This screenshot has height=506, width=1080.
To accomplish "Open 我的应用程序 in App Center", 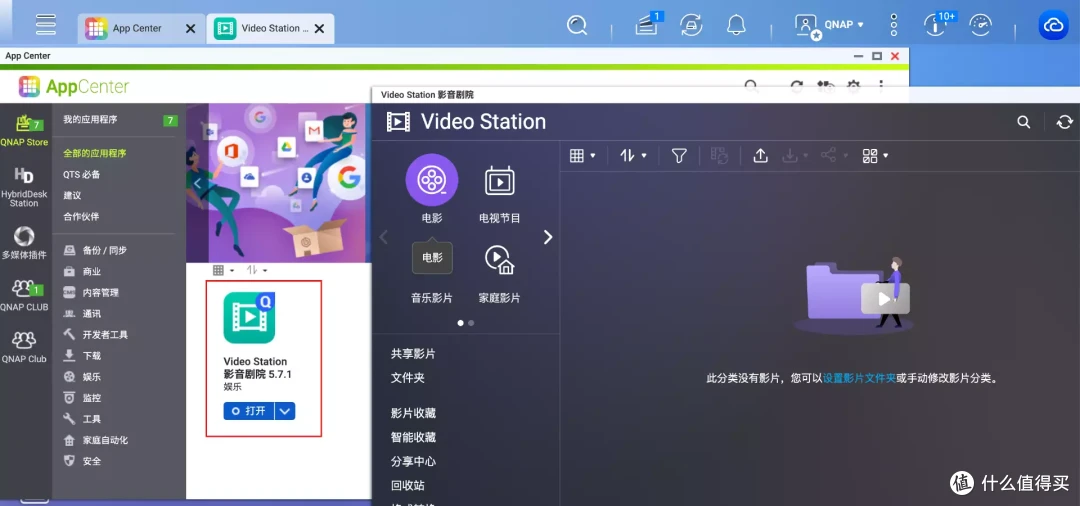I will coord(90,120).
